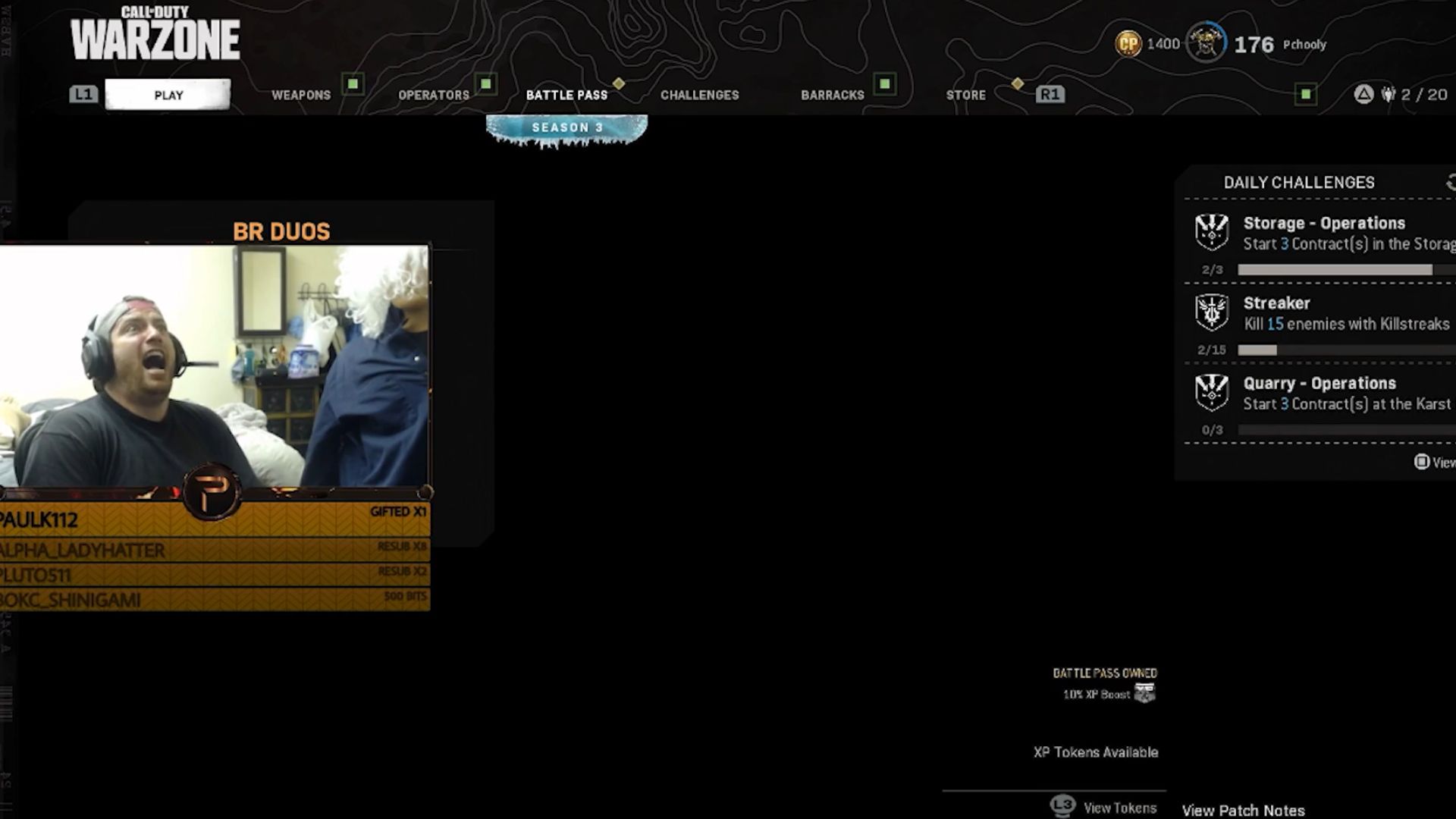1456x819 pixels.
Task: Open the BATTLE PASS tab
Action: [x=566, y=95]
